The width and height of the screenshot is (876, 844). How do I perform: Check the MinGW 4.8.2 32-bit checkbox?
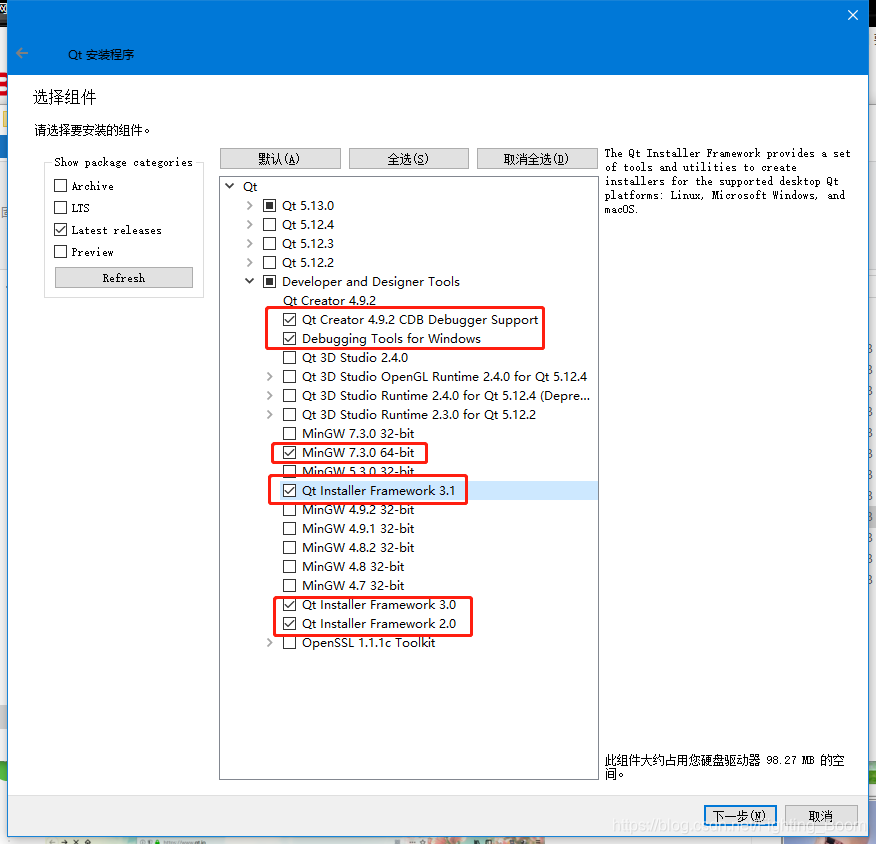[289, 547]
